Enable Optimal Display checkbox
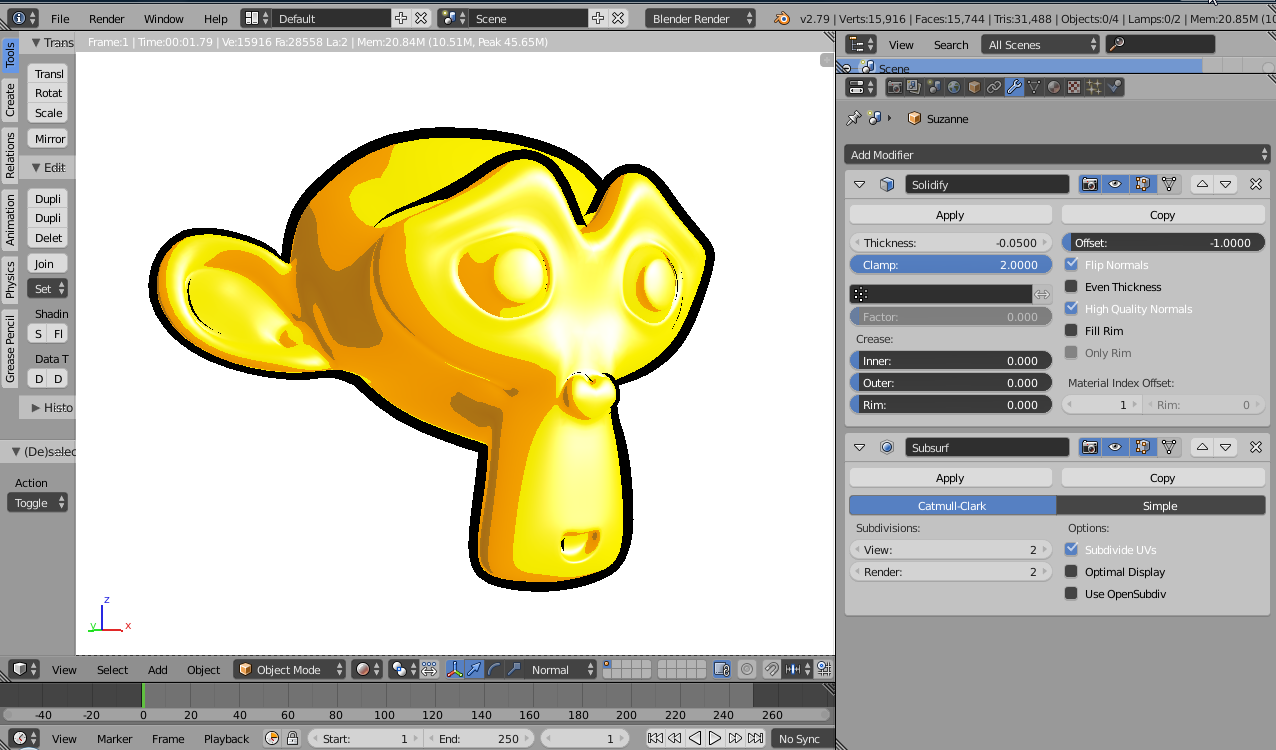1276x750 pixels. click(1072, 571)
